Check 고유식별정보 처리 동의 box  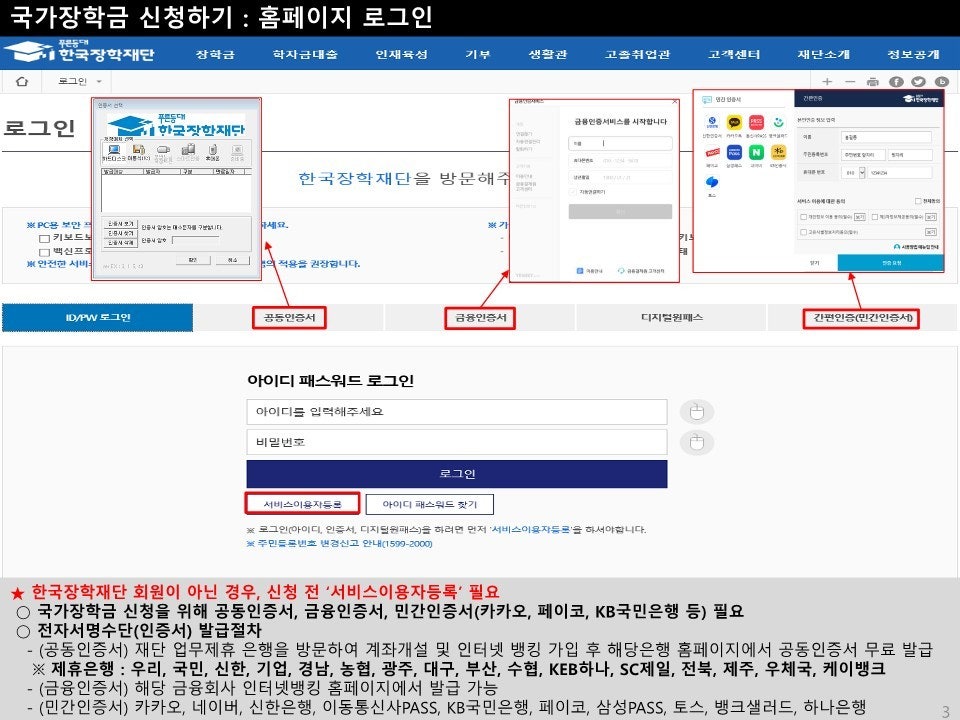point(803,232)
